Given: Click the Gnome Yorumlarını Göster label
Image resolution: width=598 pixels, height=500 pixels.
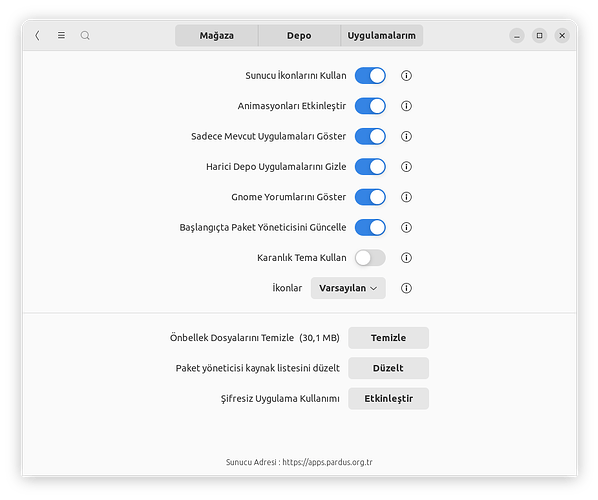Looking at the screenshot, I should click(288, 197).
